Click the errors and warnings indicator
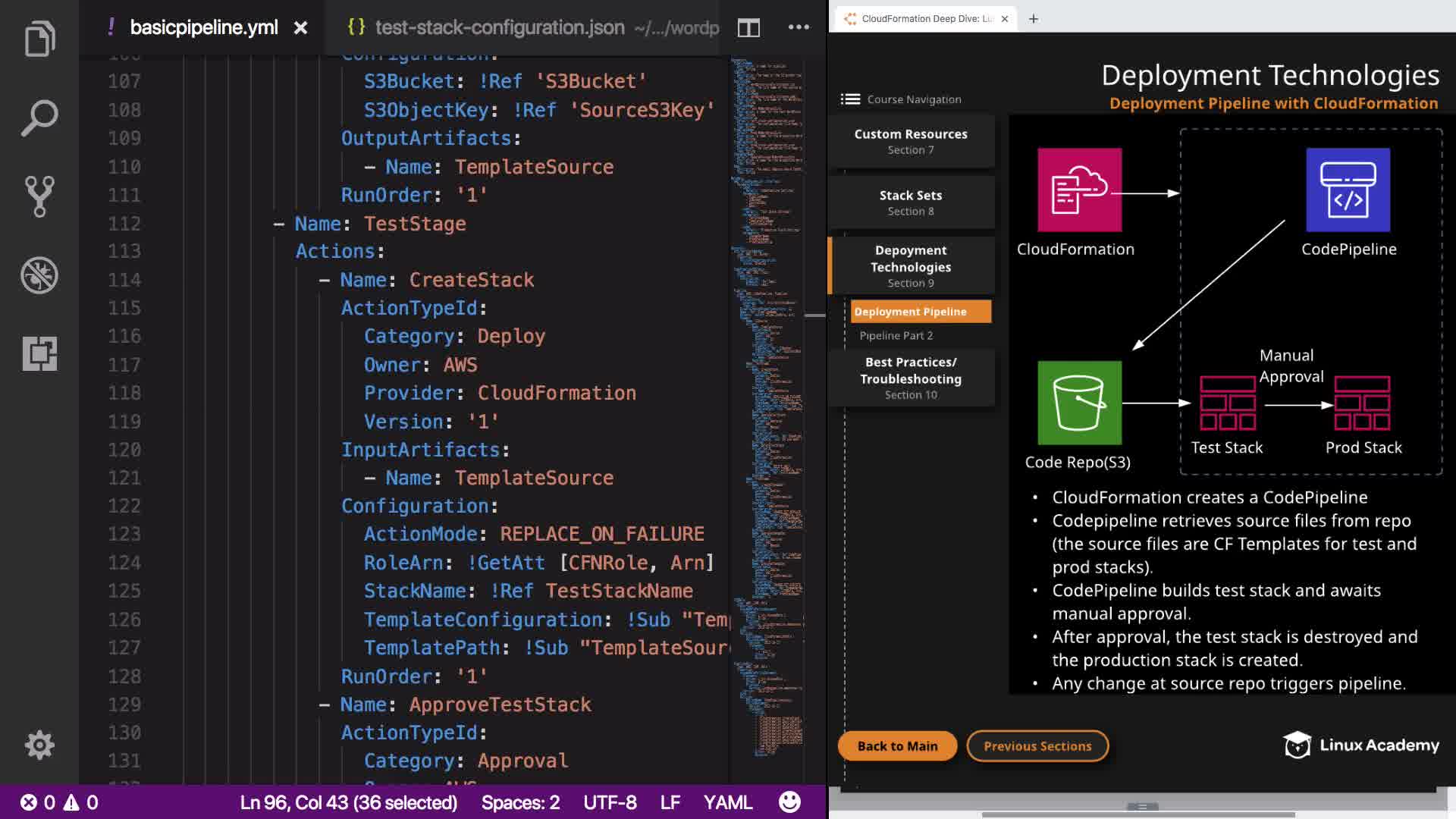Viewport: 1456px width, 819px height. click(59, 802)
